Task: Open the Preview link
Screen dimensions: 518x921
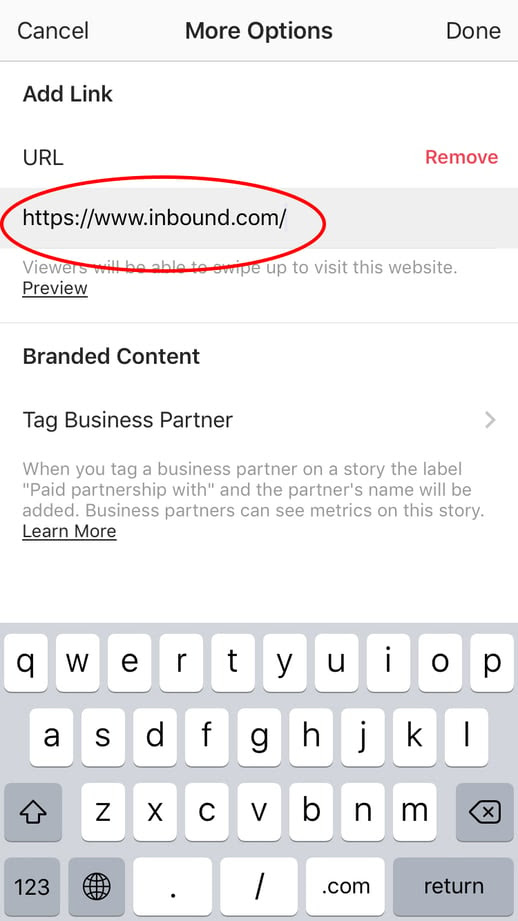Action: (x=55, y=288)
